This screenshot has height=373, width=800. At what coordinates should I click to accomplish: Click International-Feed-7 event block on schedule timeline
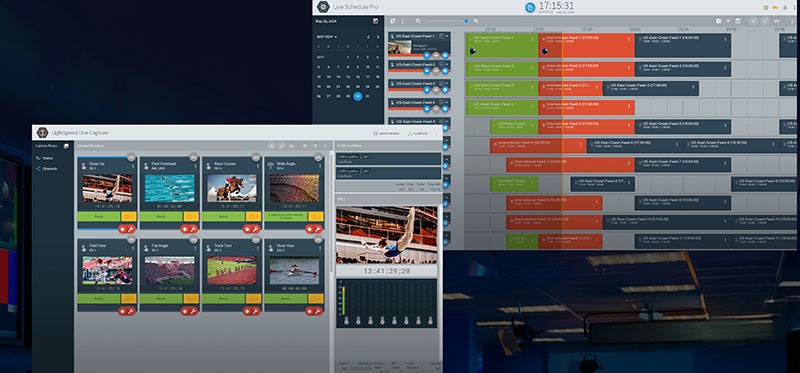pos(570,164)
